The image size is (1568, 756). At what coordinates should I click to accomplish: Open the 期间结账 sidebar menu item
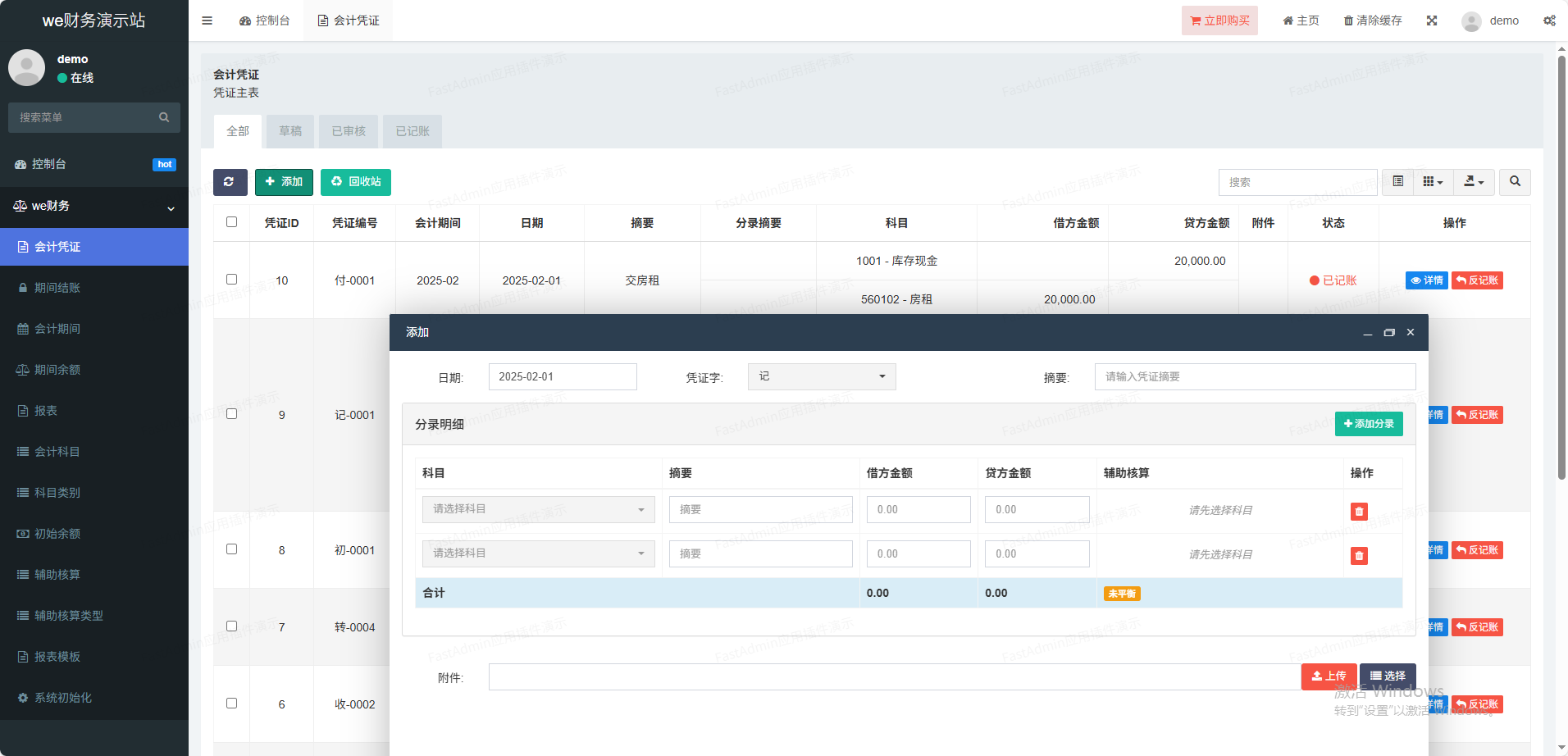click(57, 288)
